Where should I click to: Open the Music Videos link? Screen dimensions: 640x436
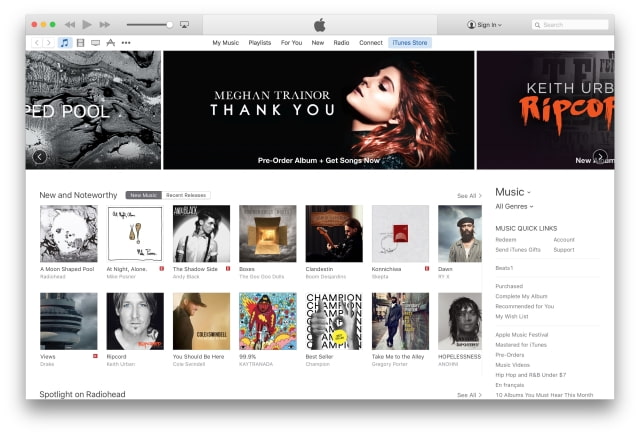coord(512,365)
